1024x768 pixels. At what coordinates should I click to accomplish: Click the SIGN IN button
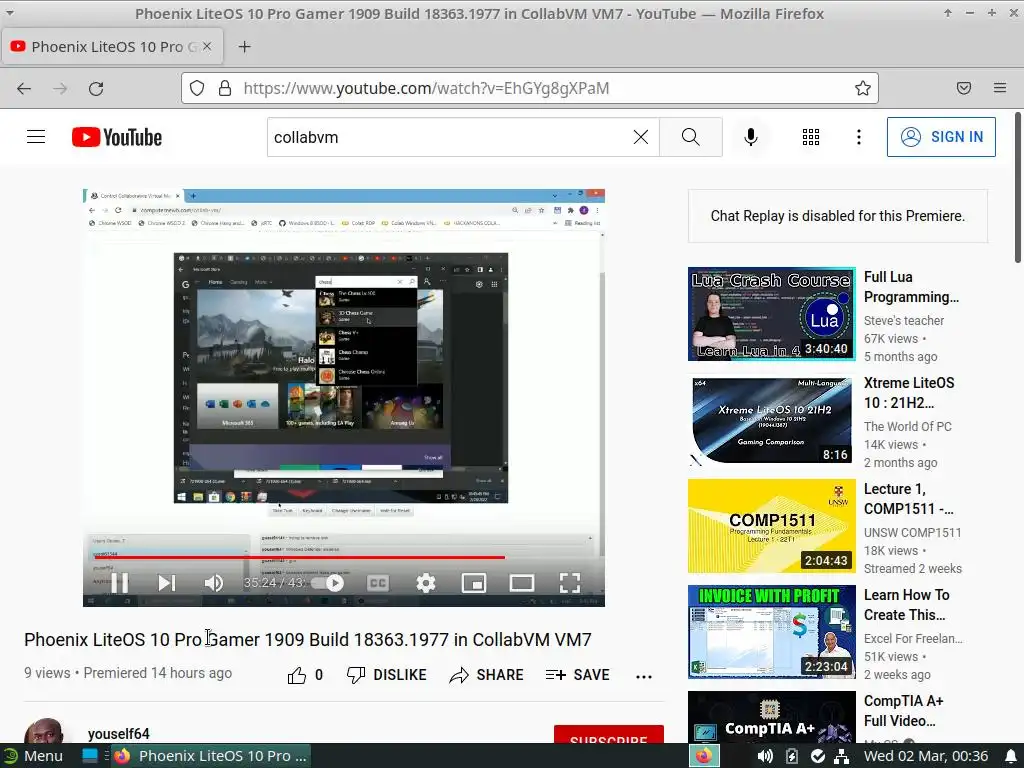[x=941, y=136]
